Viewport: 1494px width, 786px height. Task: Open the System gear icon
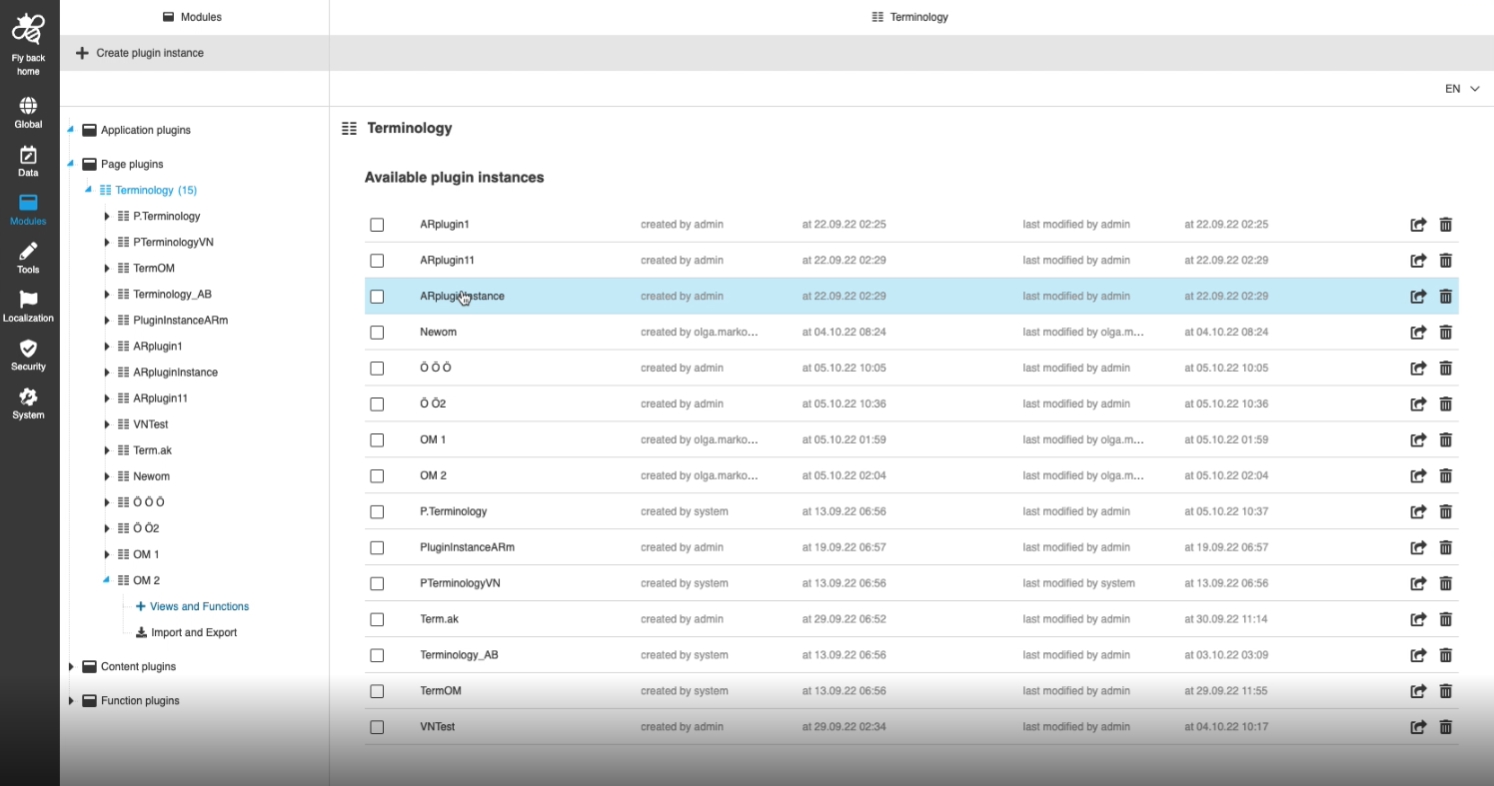(x=28, y=397)
